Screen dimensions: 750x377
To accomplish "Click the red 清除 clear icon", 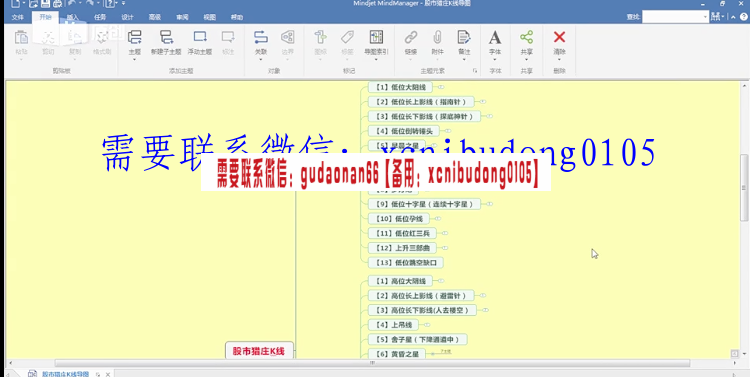I will pyautogui.click(x=559, y=37).
